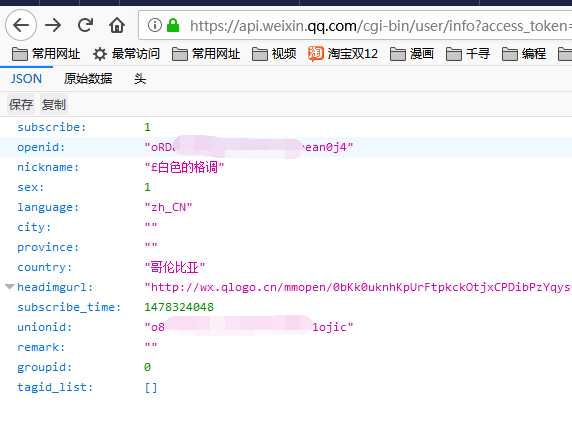
Task: Click the 保存 save button
Action: tap(21, 105)
